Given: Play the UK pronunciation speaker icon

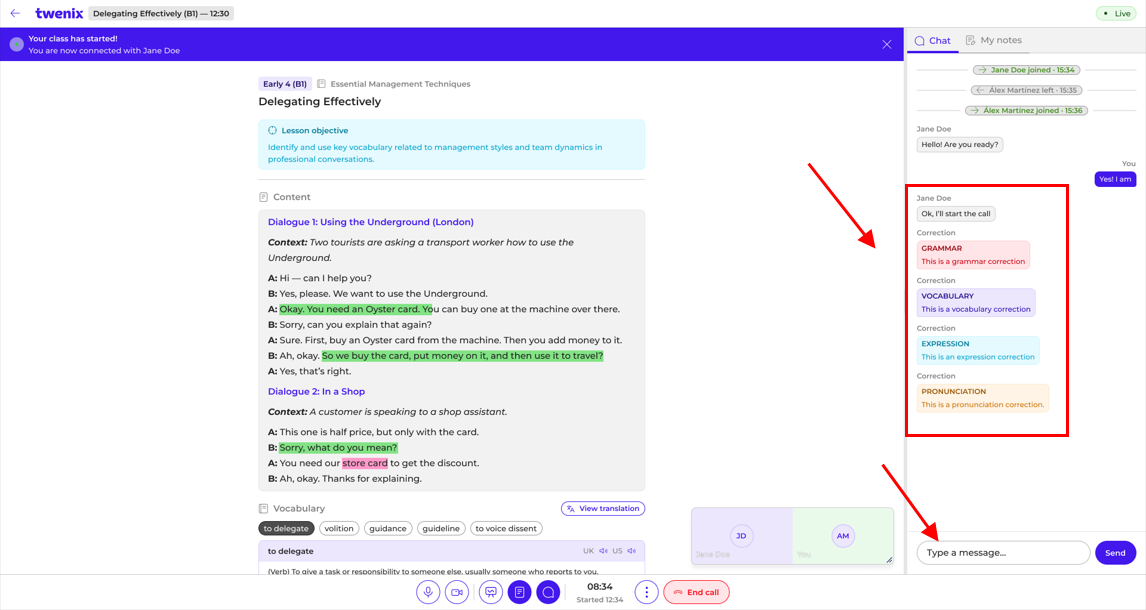Looking at the screenshot, I should 603,551.
